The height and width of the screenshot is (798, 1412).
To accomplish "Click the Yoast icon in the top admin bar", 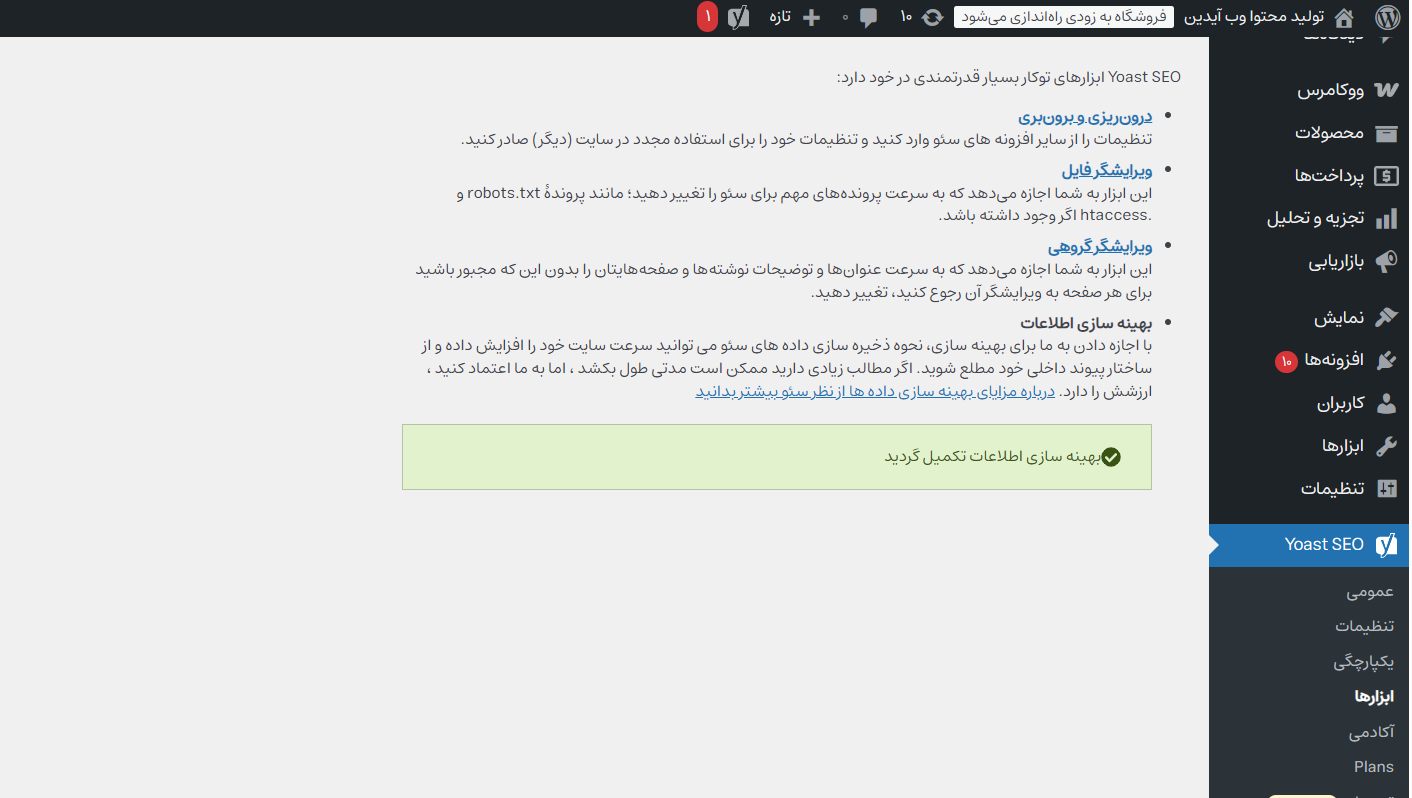I will 739,17.
